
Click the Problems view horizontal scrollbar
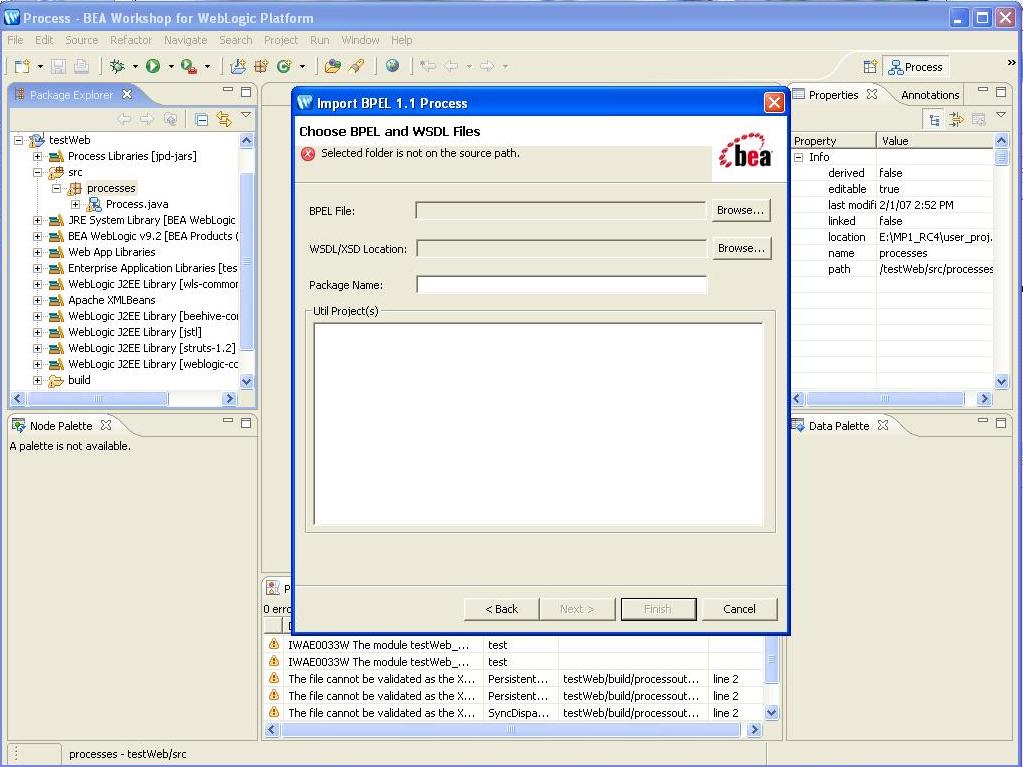(x=510, y=730)
